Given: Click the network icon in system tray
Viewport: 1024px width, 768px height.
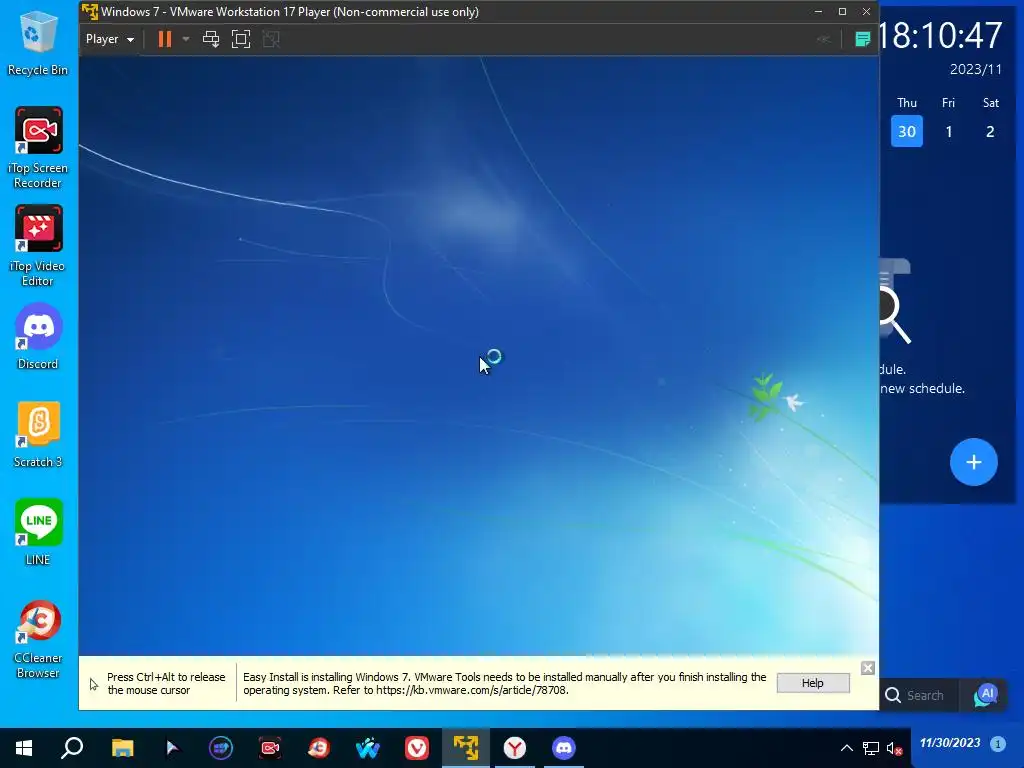Looking at the screenshot, I should tap(871, 748).
